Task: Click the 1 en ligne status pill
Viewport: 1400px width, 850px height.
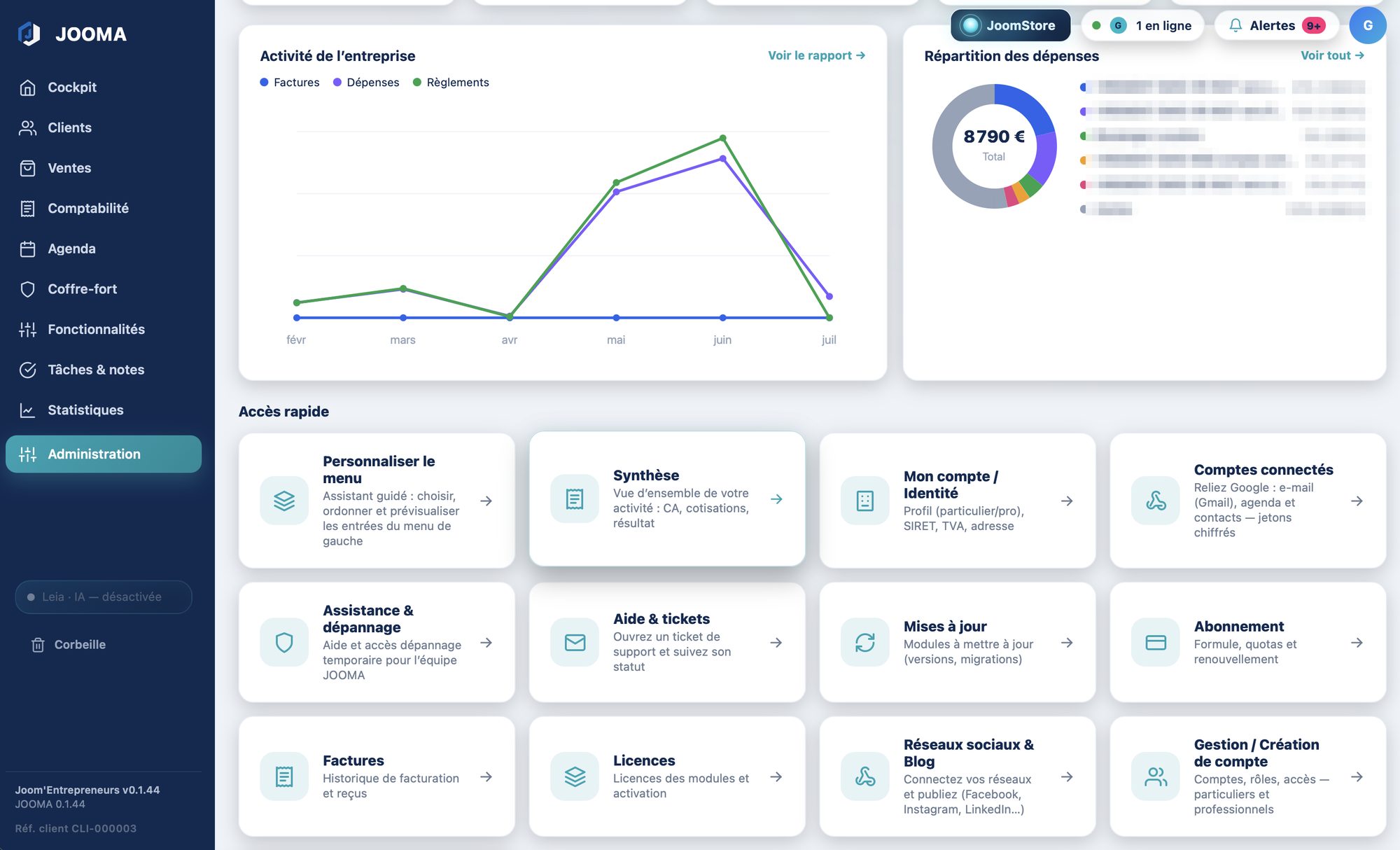Action: click(1142, 25)
